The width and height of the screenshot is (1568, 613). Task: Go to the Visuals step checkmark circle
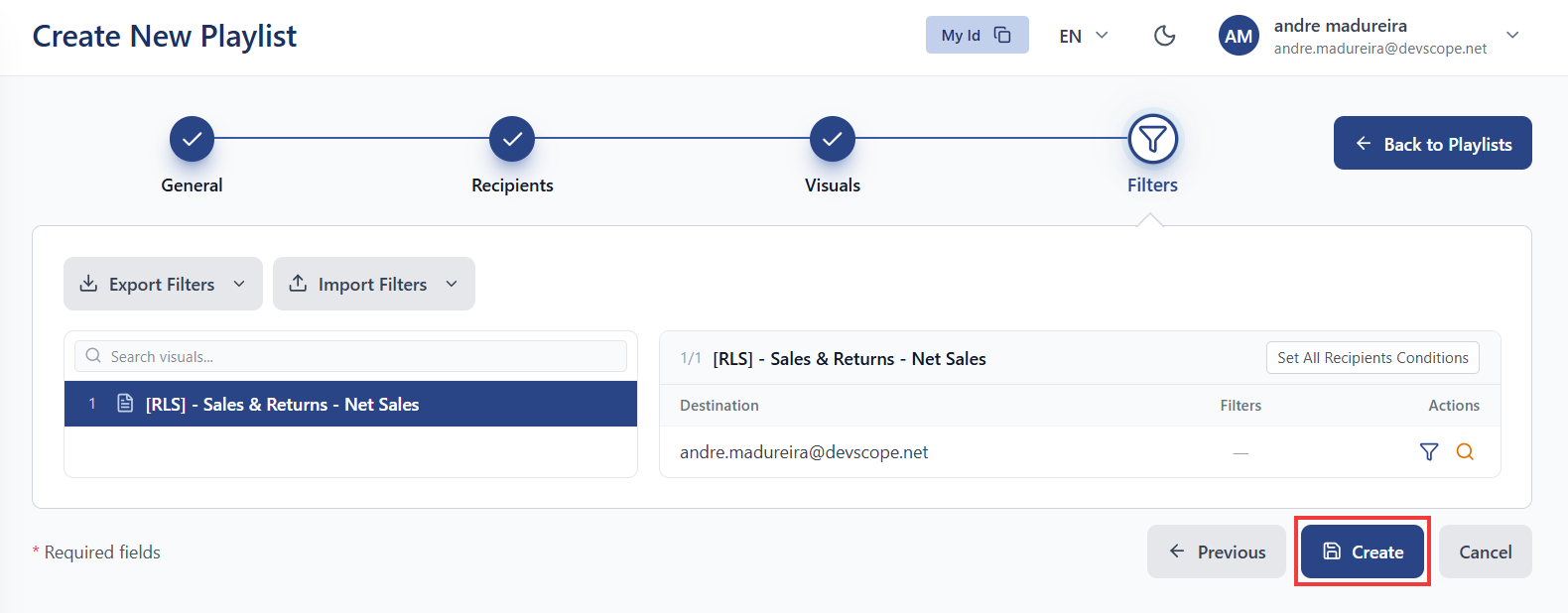point(833,139)
